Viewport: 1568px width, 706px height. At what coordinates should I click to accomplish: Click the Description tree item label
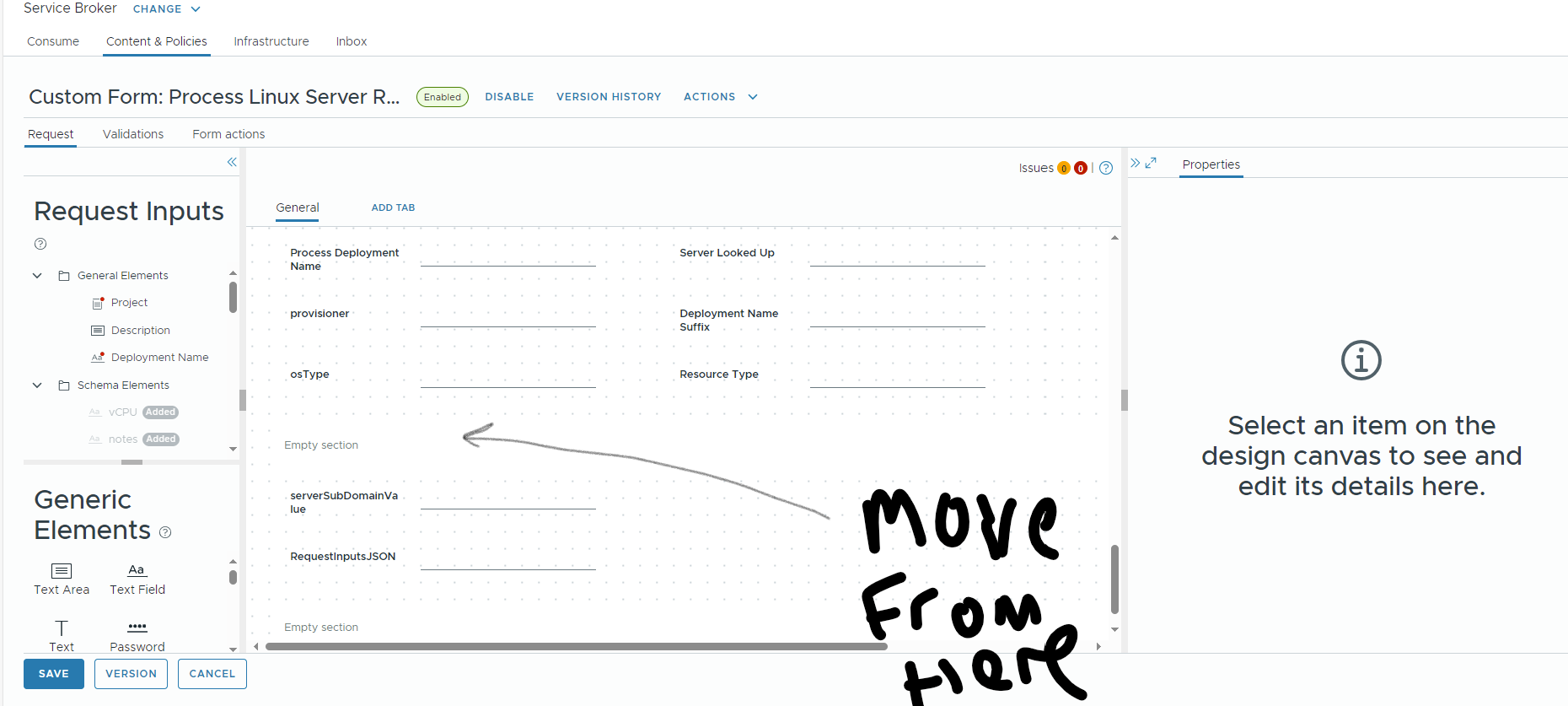pos(141,331)
